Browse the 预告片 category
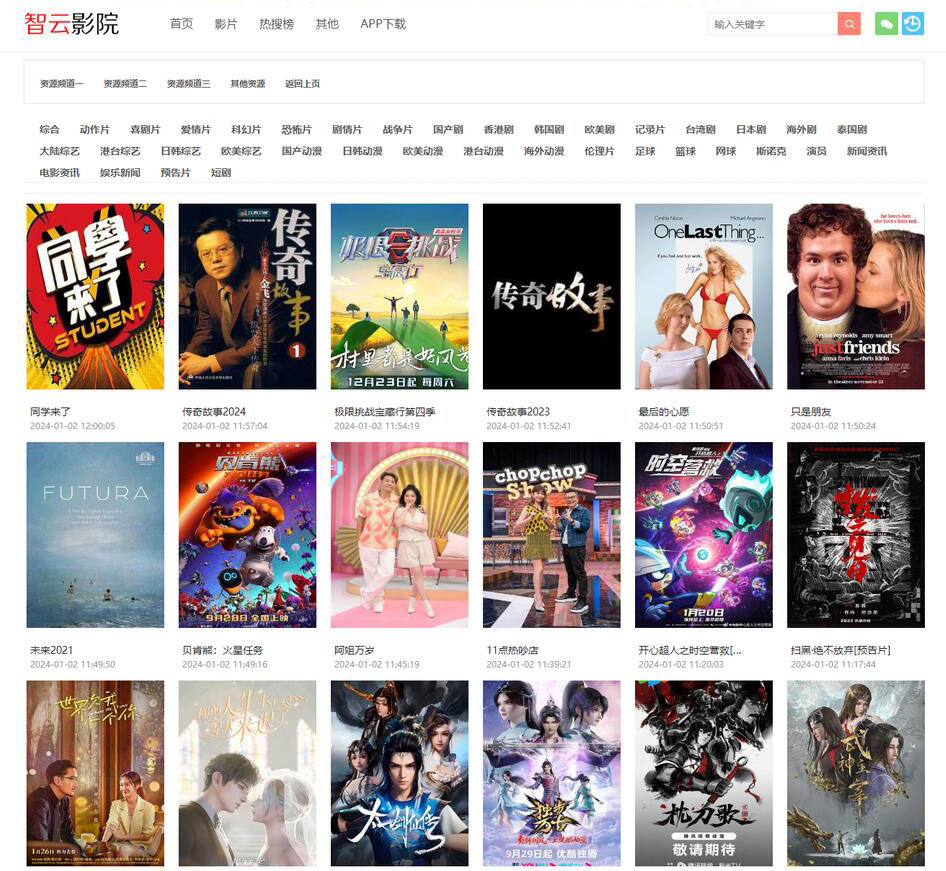Screen dimensions: 946x871 176,173
